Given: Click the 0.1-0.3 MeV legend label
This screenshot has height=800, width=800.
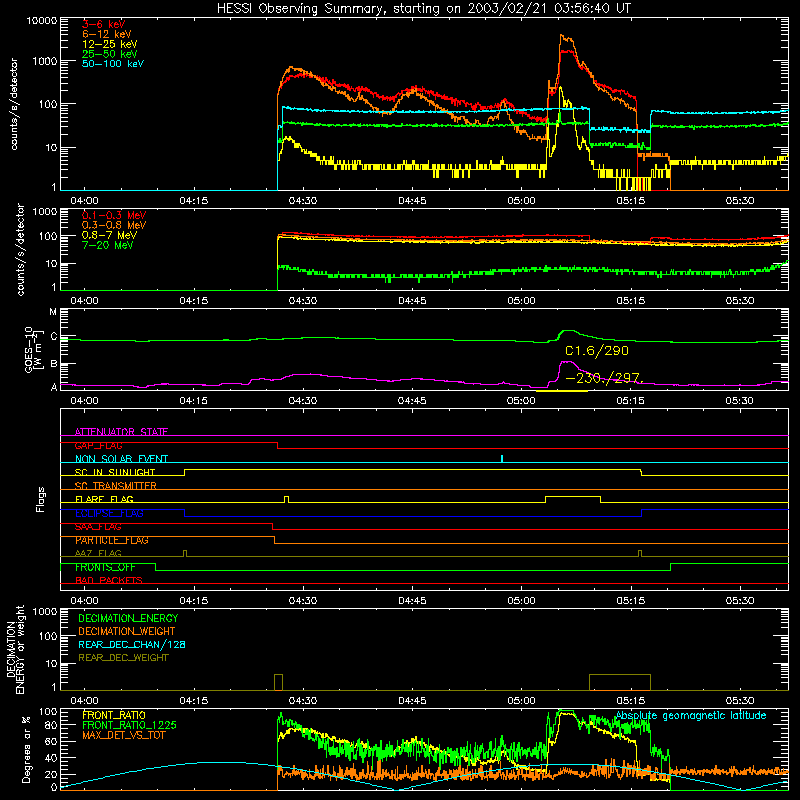Looking at the screenshot, I should point(114,215).
